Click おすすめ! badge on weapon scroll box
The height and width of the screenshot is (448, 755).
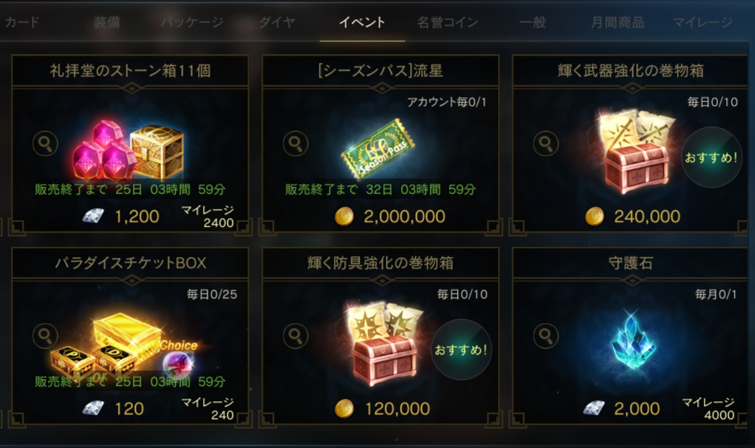point(711,158)
